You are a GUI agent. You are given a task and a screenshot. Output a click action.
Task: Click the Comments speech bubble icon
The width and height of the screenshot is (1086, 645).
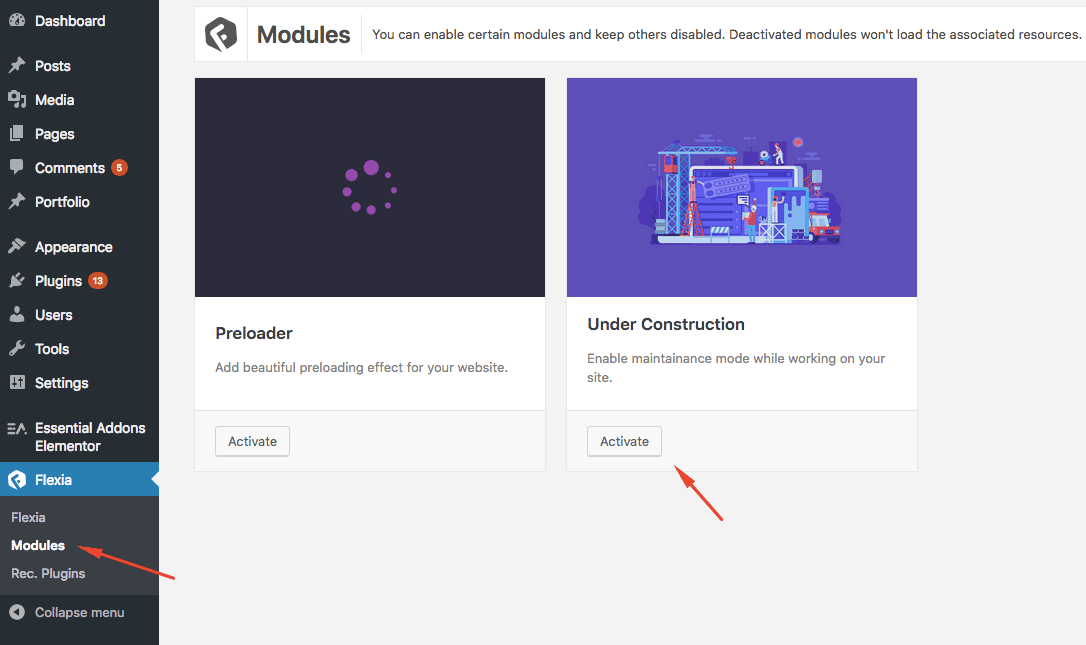coord(17,167)
